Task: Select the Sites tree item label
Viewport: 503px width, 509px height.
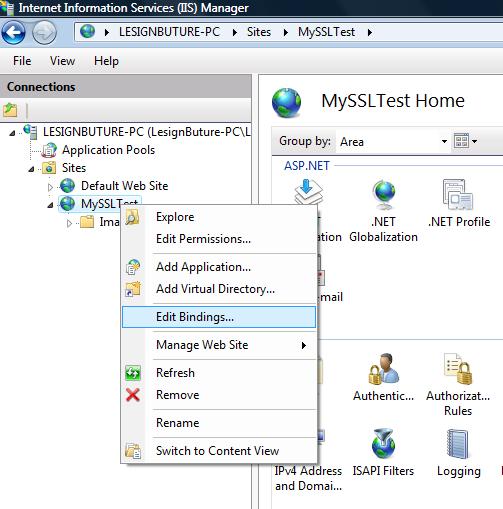Action: (x=74, y=168)
